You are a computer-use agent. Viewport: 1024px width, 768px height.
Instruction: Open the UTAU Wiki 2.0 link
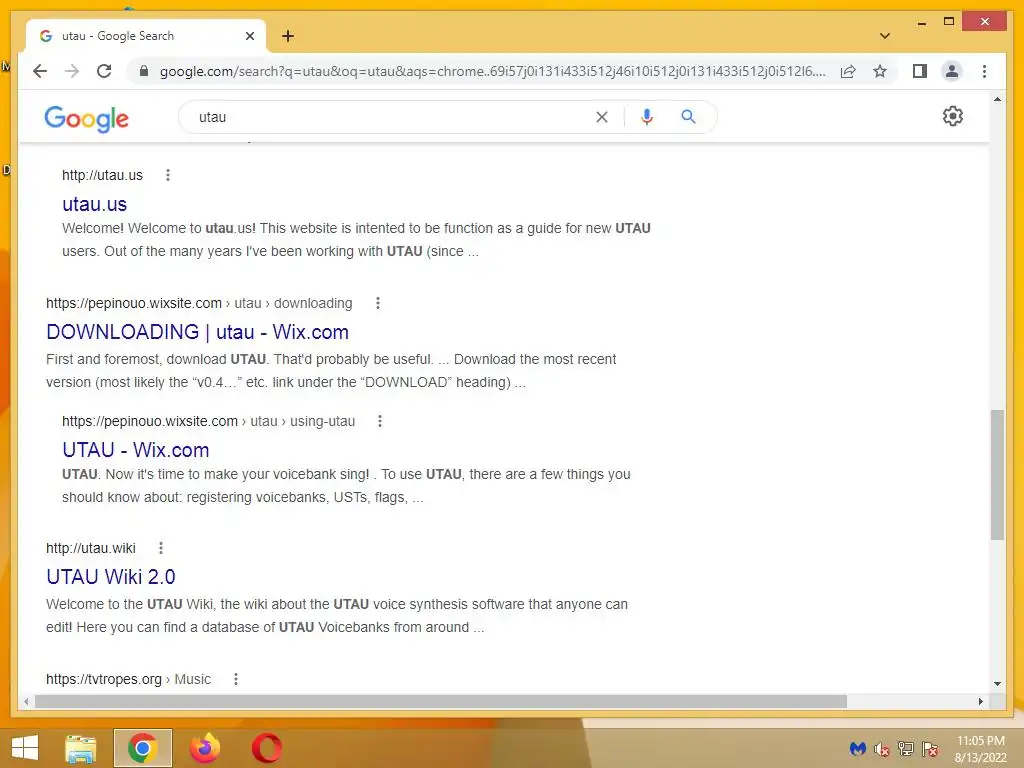click(x=110, y=577)
